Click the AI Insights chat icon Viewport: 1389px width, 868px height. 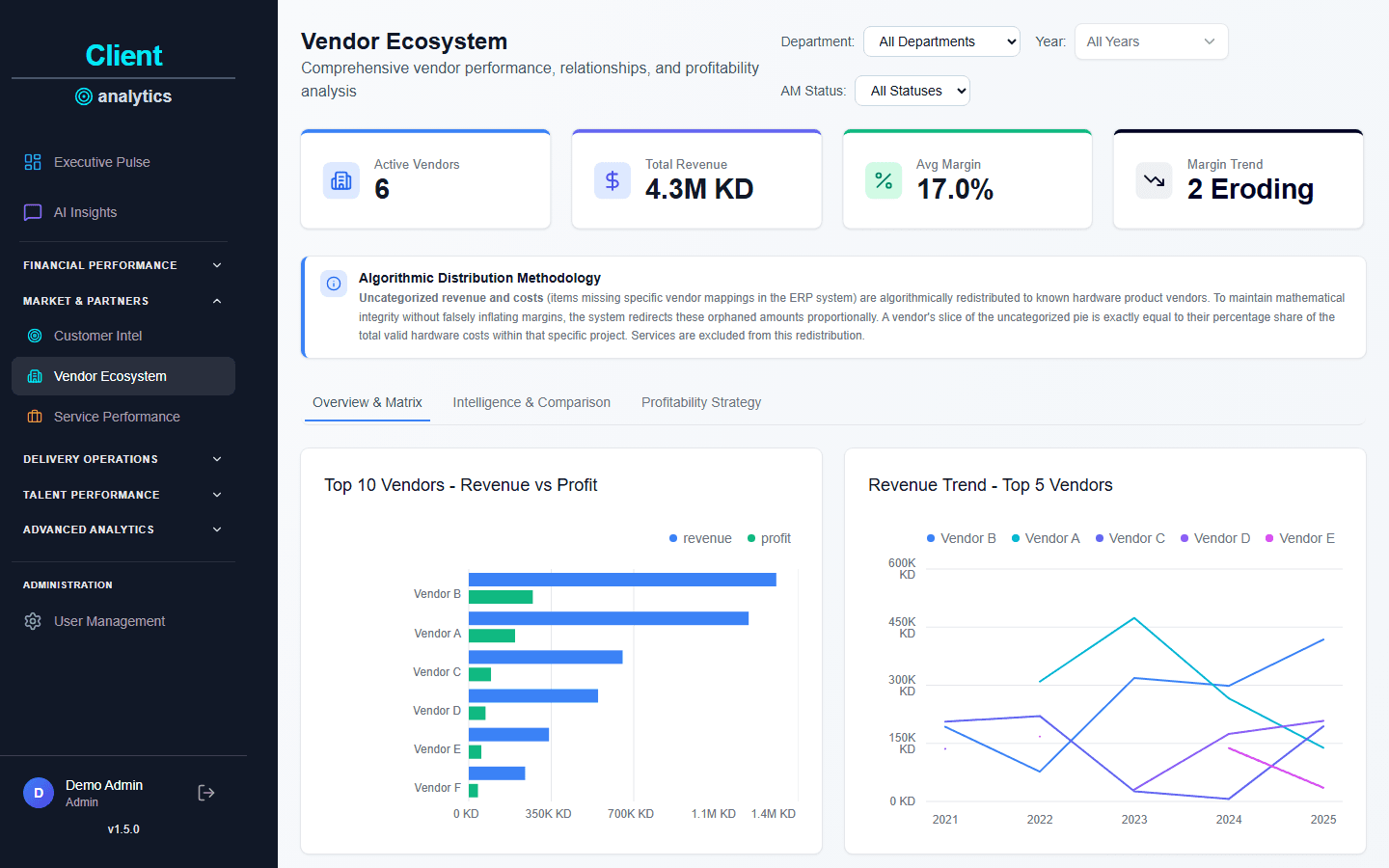point(33,212)
